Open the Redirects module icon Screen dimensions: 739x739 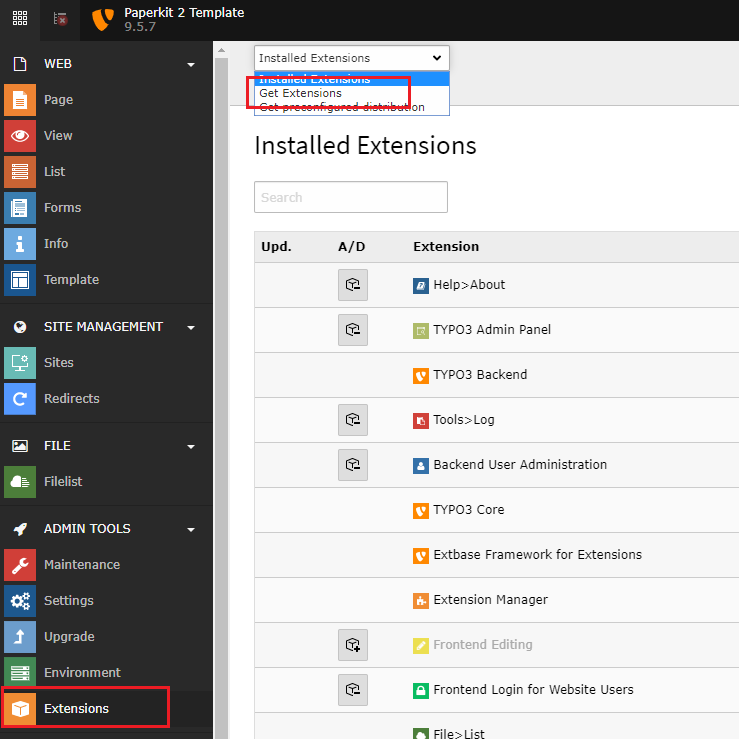20,399
